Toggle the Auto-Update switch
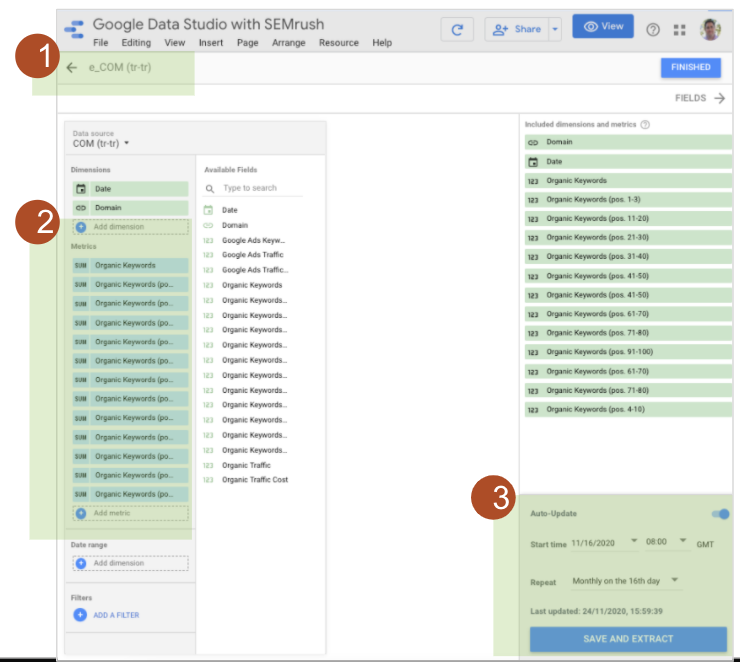 (720, 514)
